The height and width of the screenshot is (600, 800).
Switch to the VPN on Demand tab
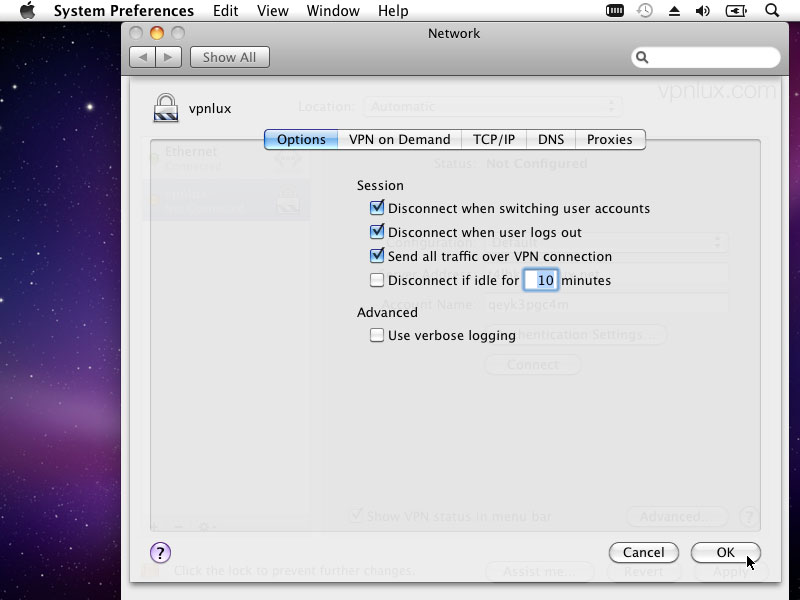[399, 139]
